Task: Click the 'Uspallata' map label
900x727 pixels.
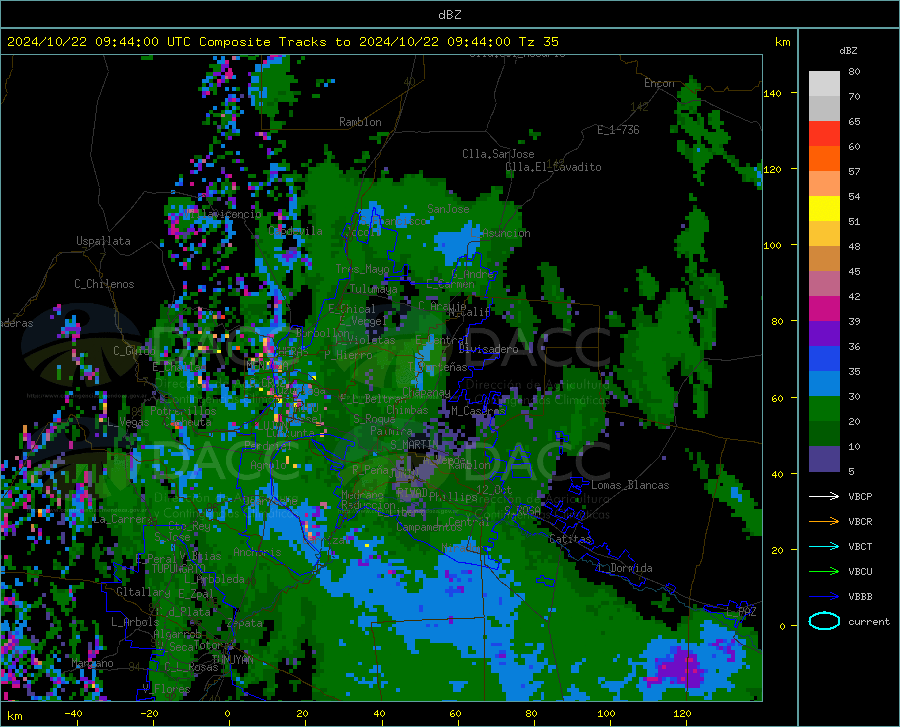Action: pos(103,241)
